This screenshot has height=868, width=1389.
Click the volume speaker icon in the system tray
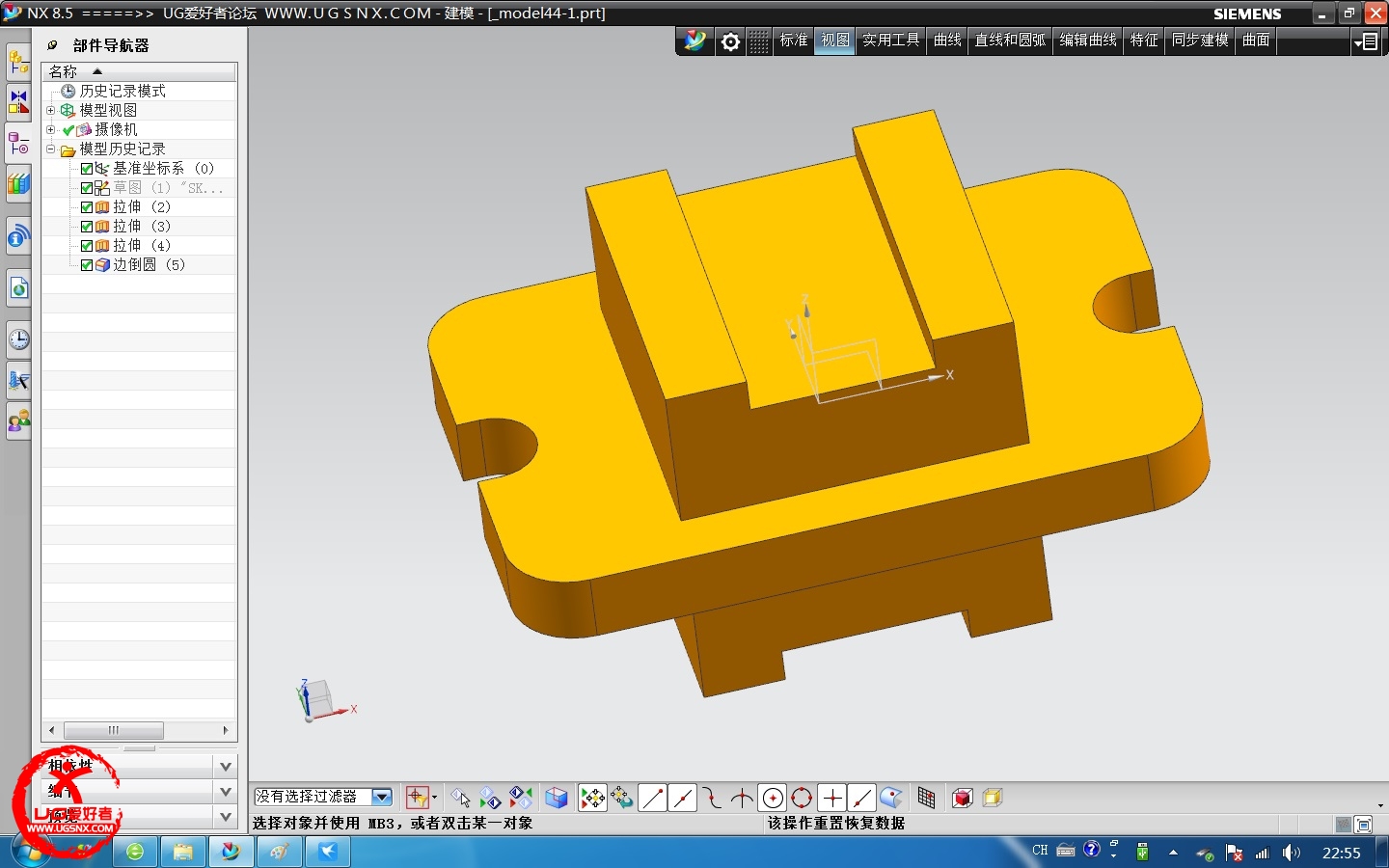tap(1291, 853)
